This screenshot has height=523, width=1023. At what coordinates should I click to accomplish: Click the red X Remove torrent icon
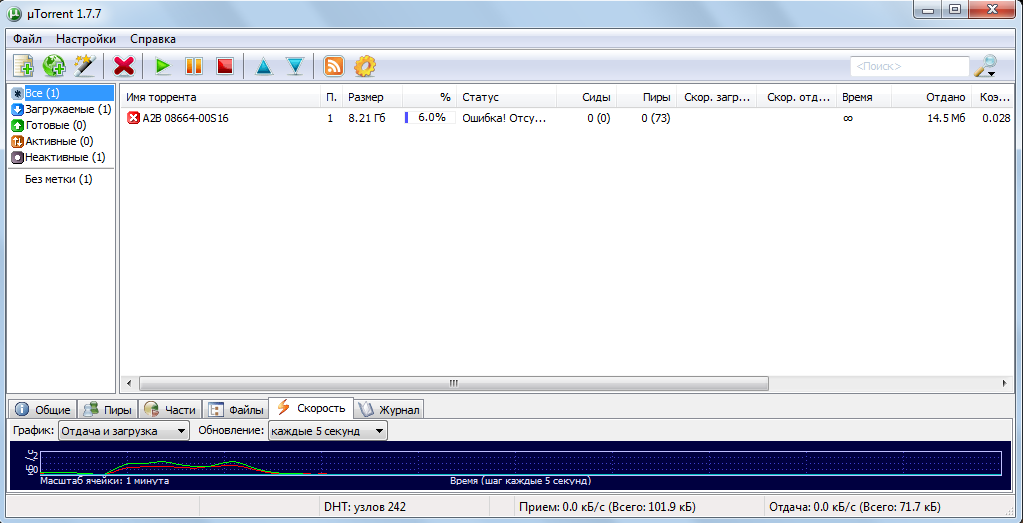tap(123, 66)
